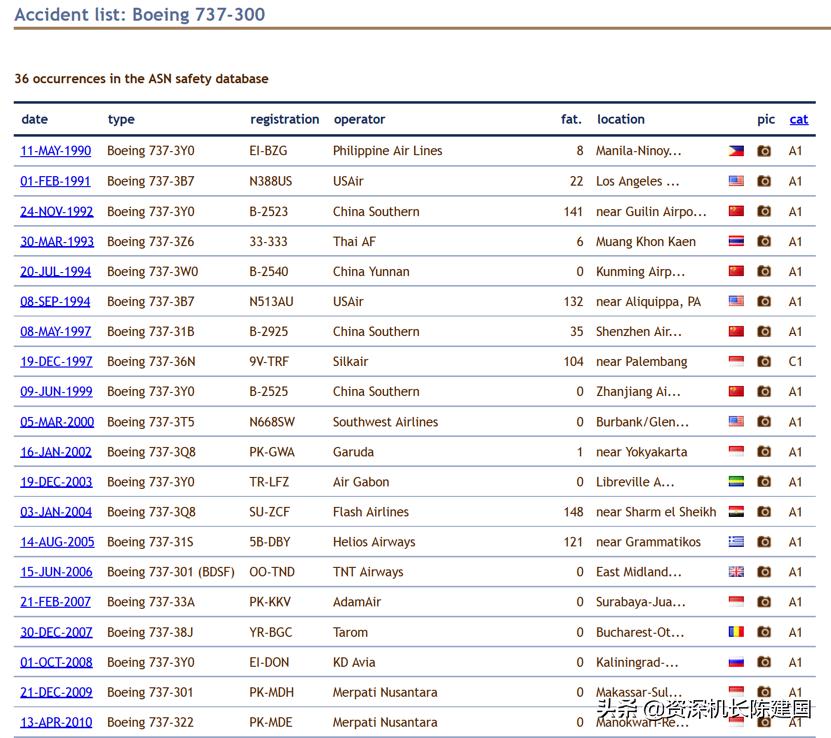Follow the 19-DEC-1997 date link
831x738 pixels.
tap(56, 361)
